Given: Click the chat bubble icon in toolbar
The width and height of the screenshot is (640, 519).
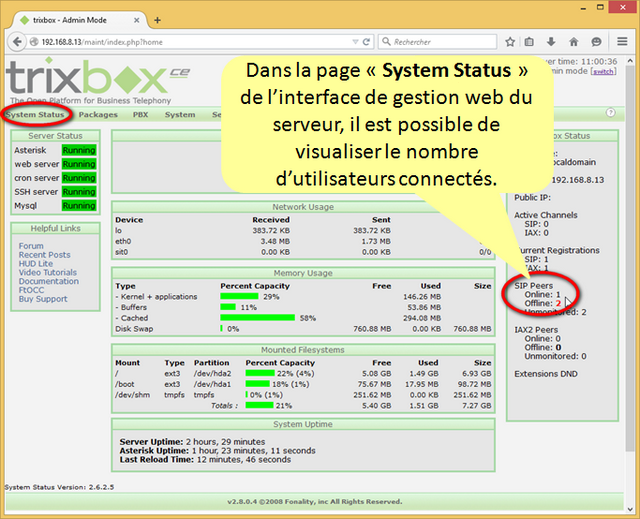Looking at the screenshot, I should point(596,42).
